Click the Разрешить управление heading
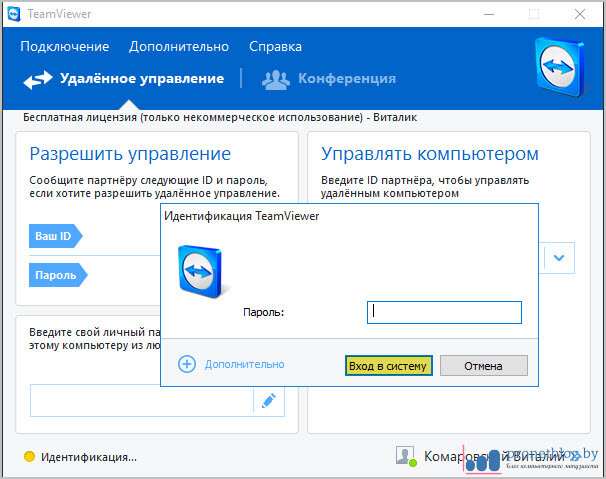 pos(130,154)
